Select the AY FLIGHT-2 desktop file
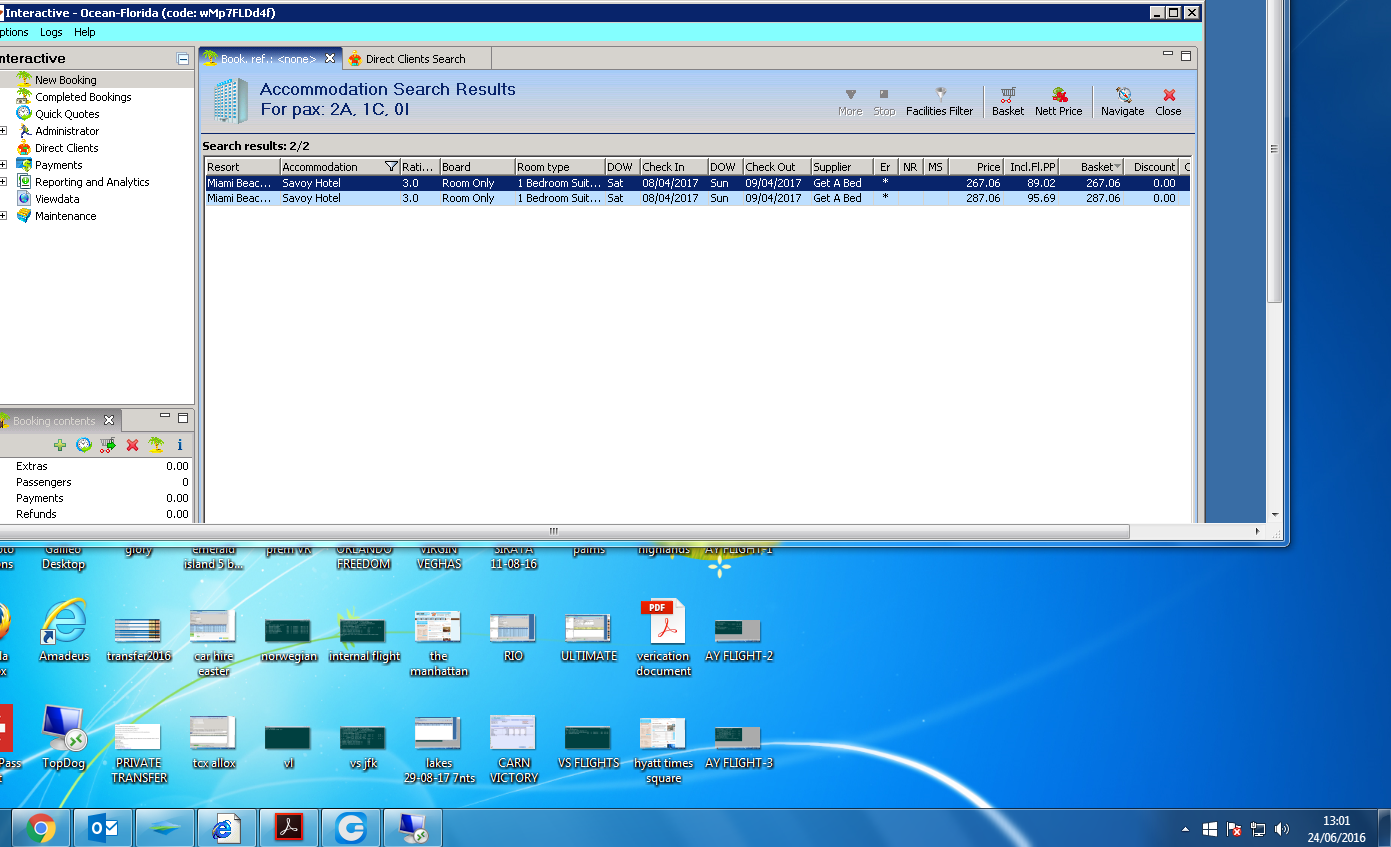The height and width of the screenshot is (847, 1391). (739, 638)
